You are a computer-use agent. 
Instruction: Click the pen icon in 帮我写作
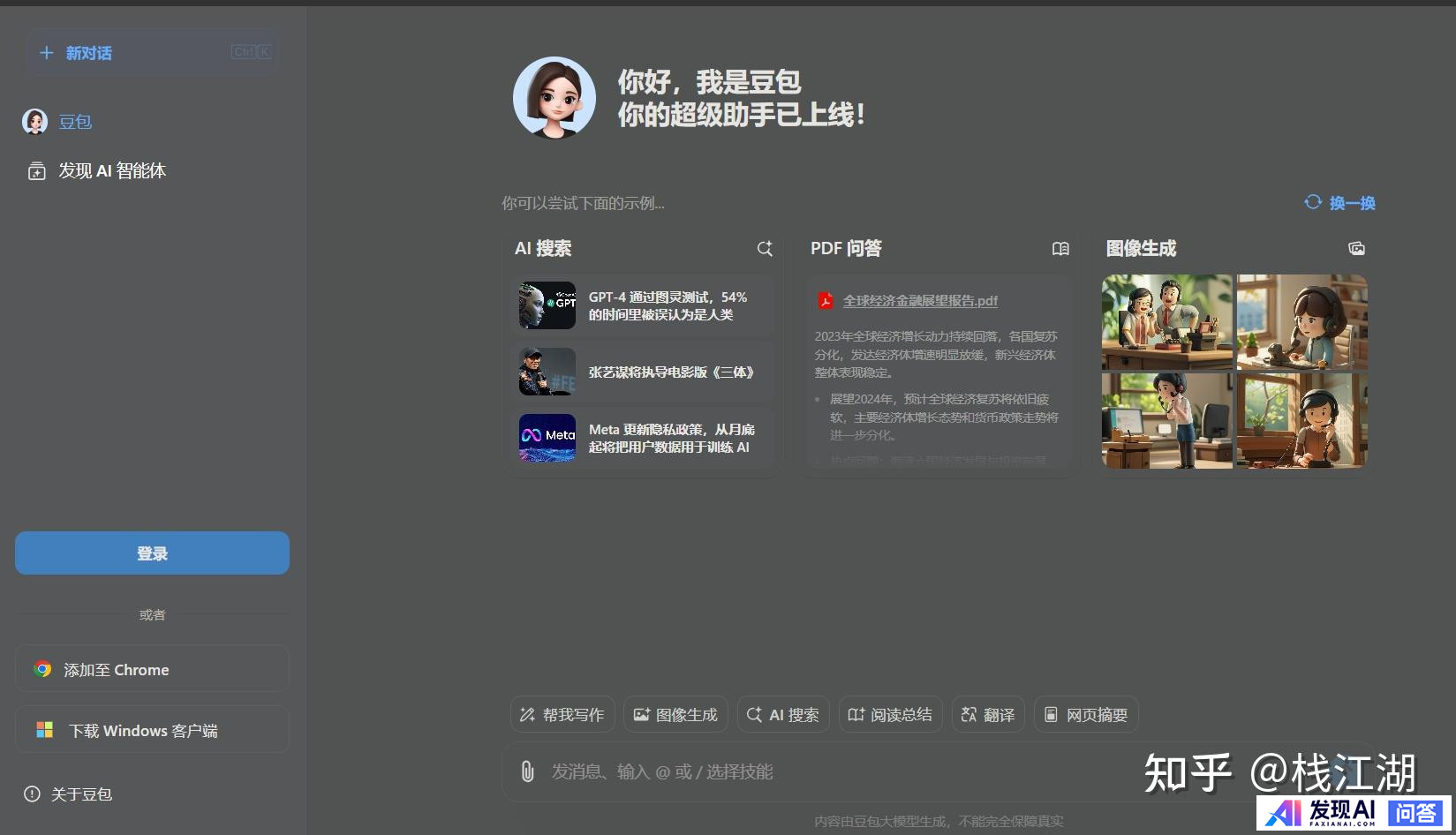(527, 715)
